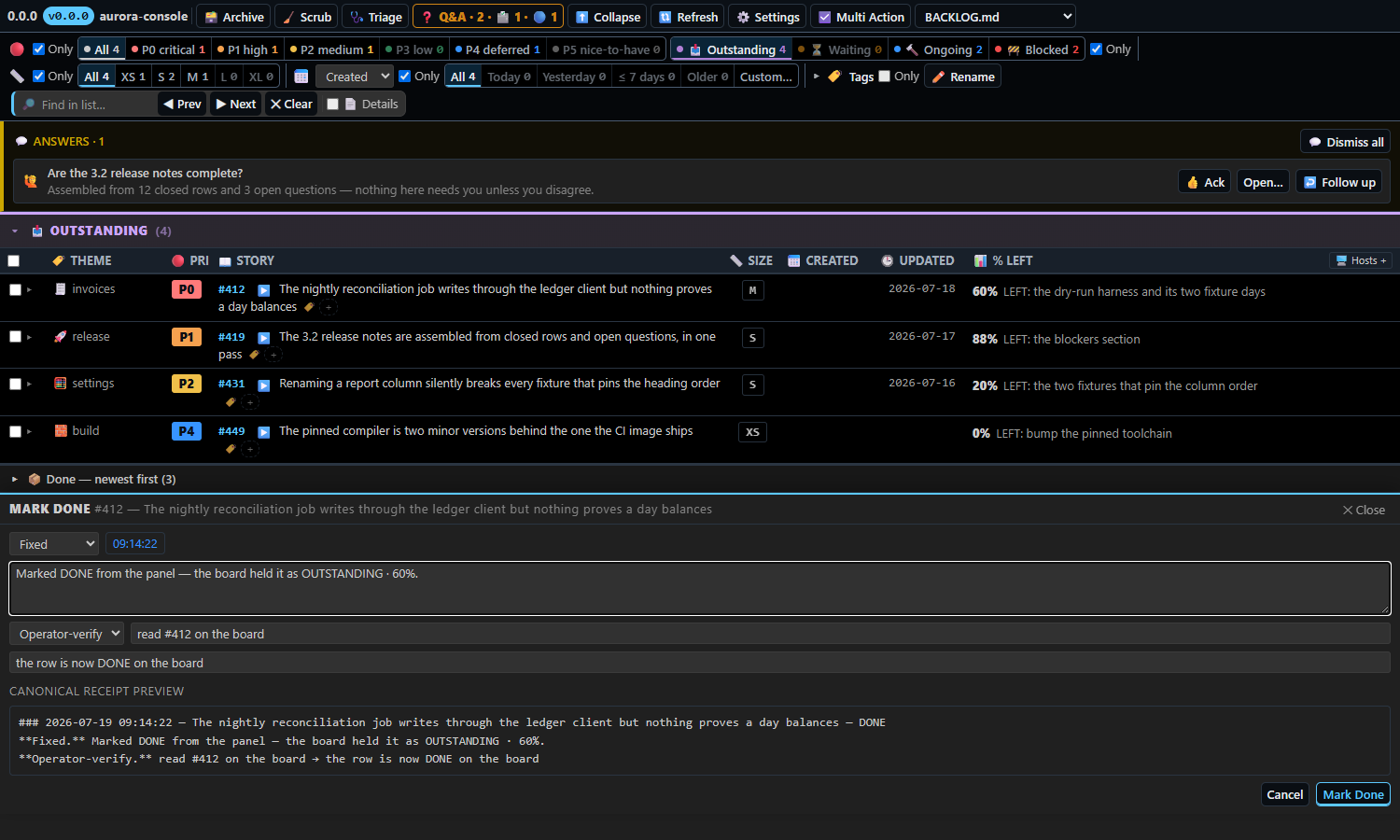This screenshot has height=840, width=1400.
Task: Click the play icon on row #412
Action: click(263, 290)
